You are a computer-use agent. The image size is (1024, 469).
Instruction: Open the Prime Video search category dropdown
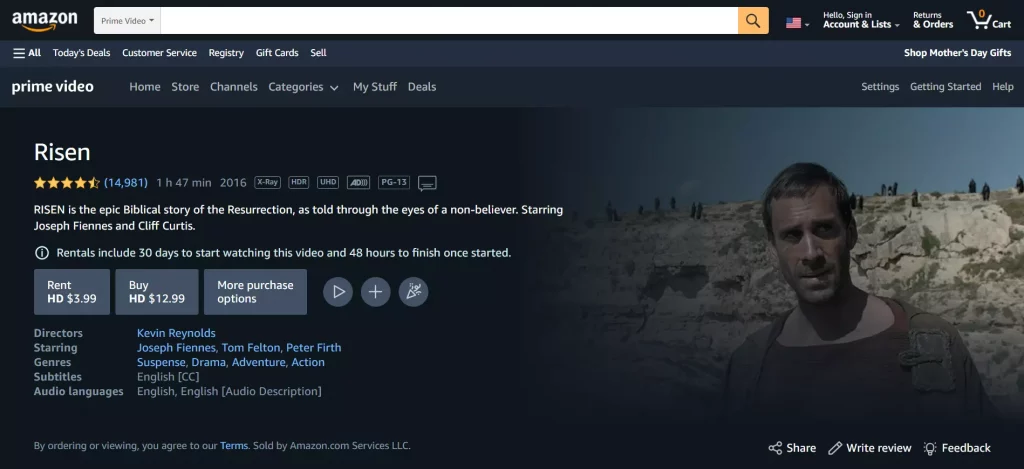pyautogui.click(x=127, y=21)
